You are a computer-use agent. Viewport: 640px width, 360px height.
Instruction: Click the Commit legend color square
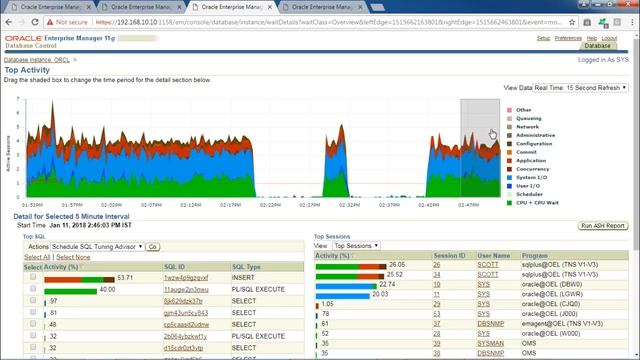click(509, 152)
